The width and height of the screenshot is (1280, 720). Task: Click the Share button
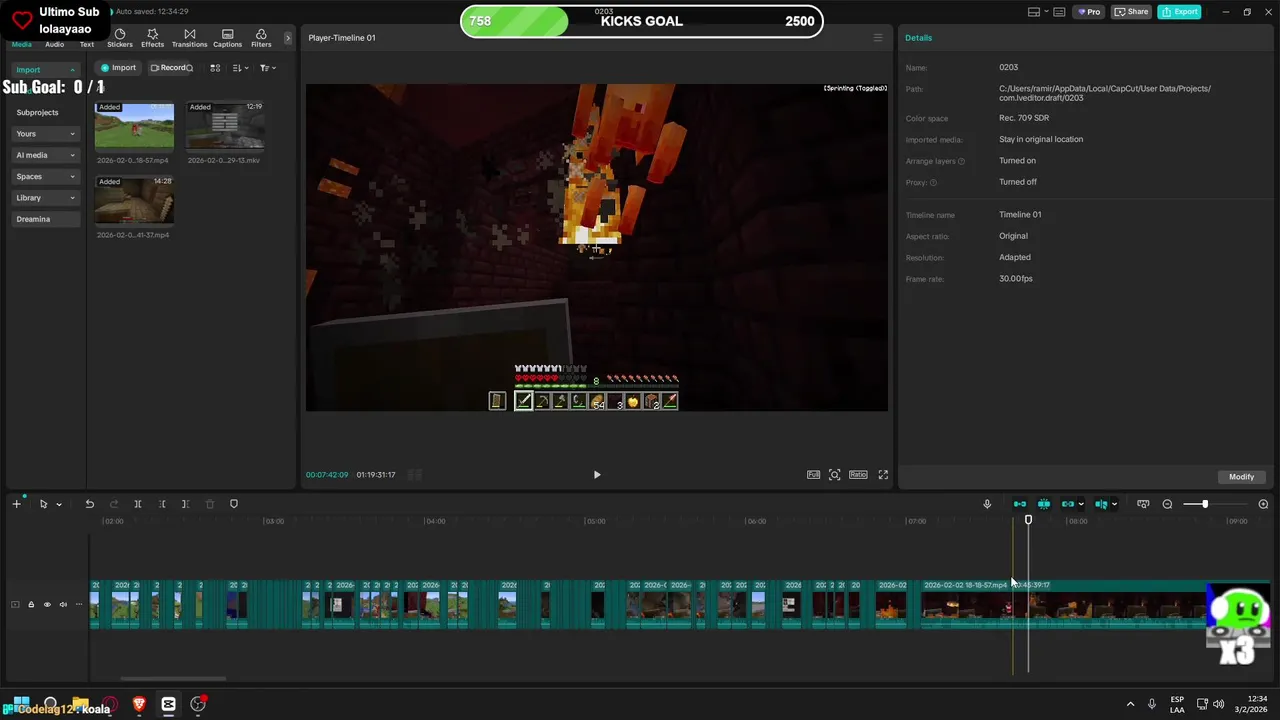tap(1132, 12)
